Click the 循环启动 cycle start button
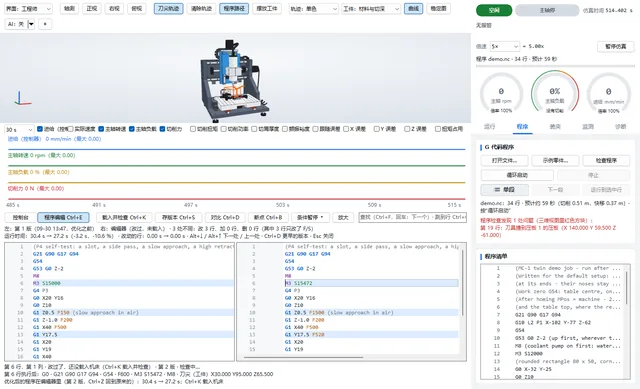 (517, 175)
